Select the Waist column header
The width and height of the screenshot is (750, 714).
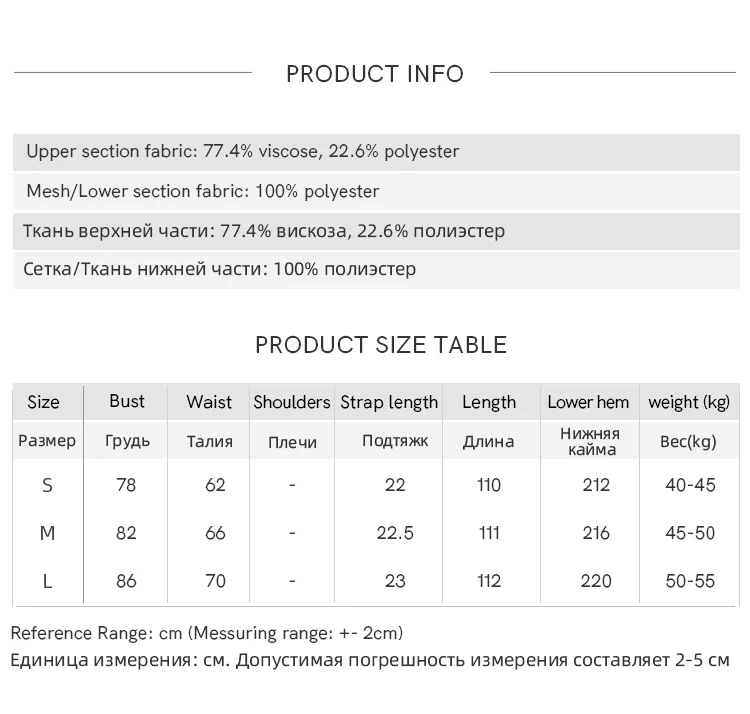coord(209,403)
